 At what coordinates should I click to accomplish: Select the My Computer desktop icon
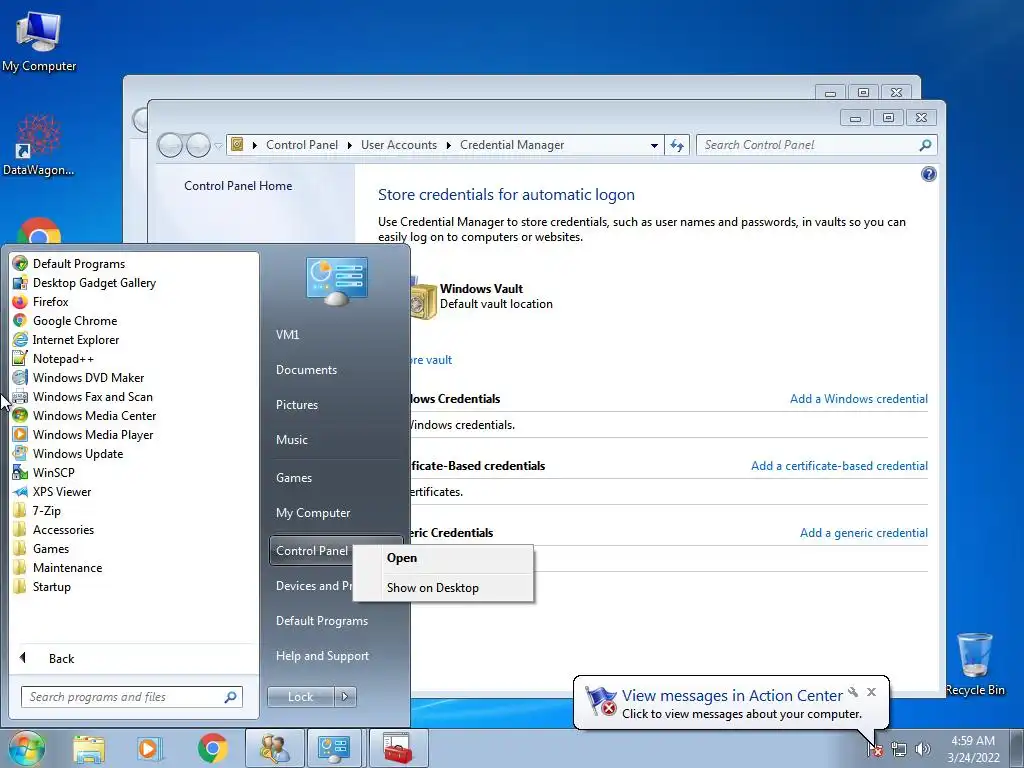tap(39, 42)
